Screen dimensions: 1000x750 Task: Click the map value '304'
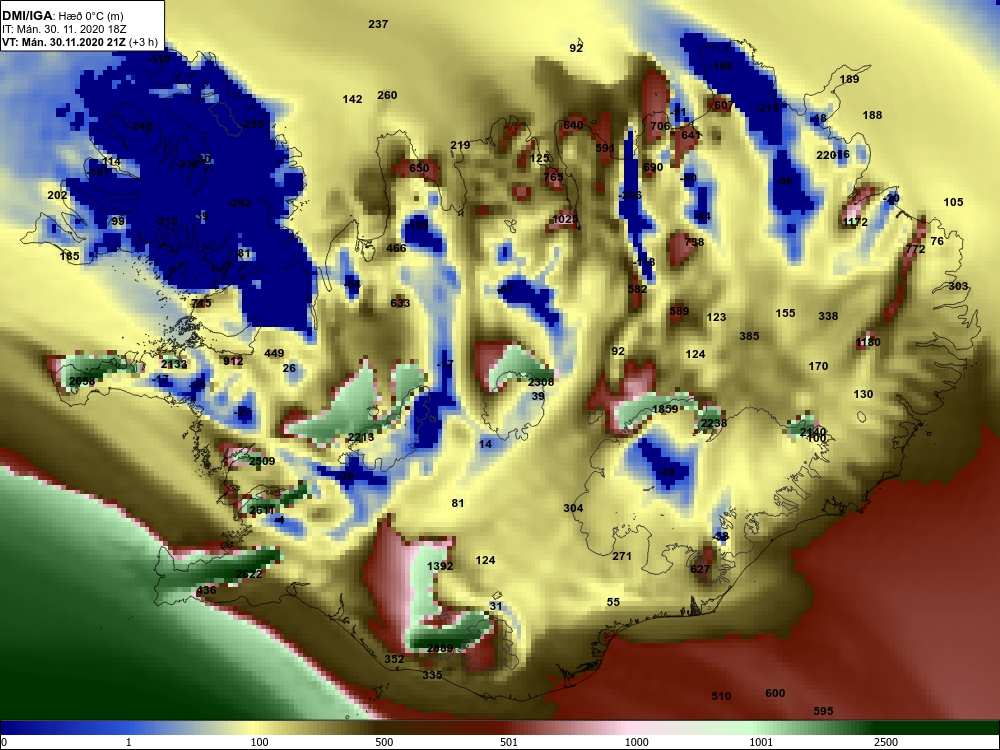pyautogui.click(x=573, y=508)
